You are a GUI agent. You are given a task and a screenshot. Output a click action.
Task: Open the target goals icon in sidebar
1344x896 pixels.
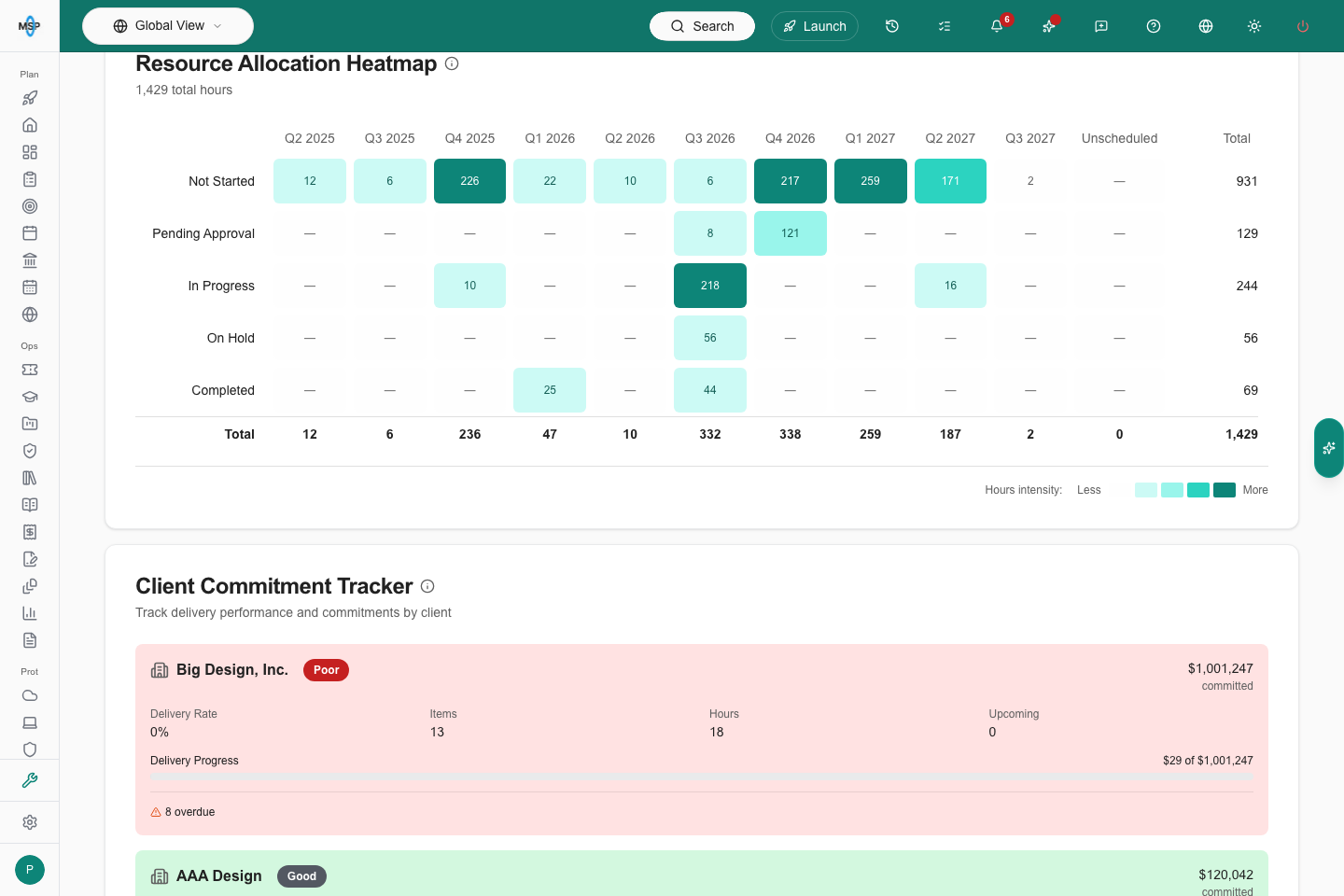click(x=30, y=206)
